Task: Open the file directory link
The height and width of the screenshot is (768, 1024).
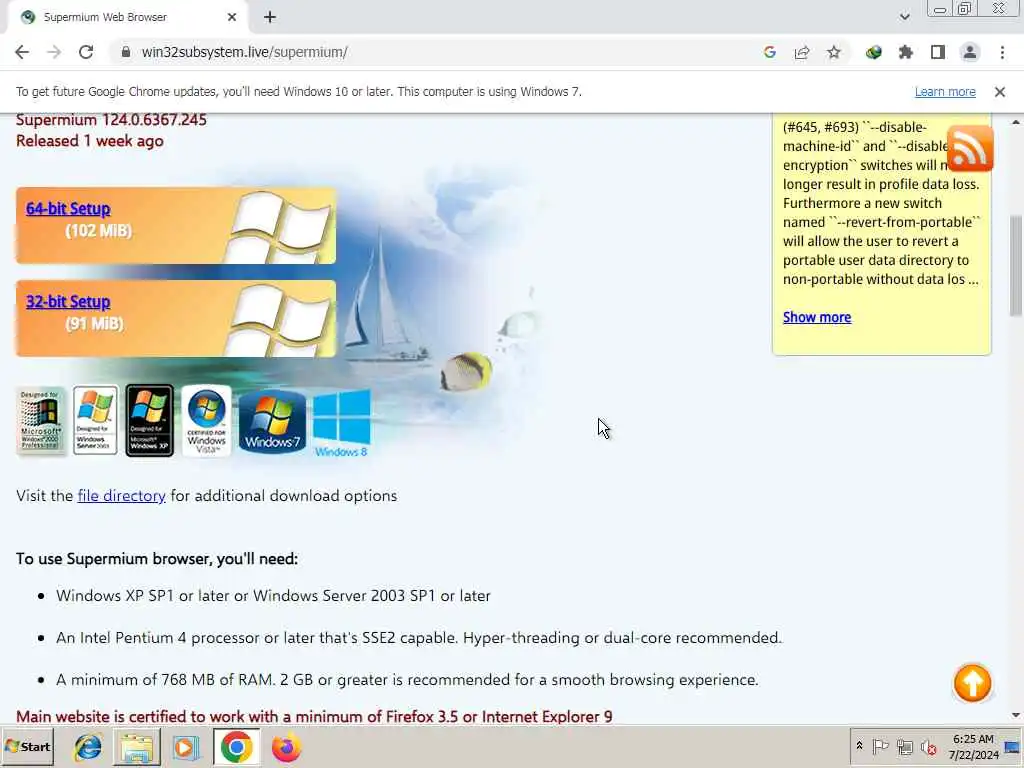Action: tap(121, 496)
